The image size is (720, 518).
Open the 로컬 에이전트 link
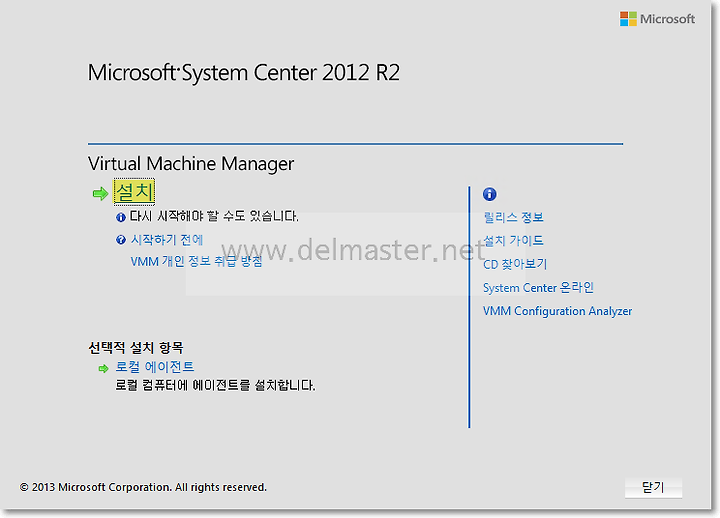(x=154, y=366)
